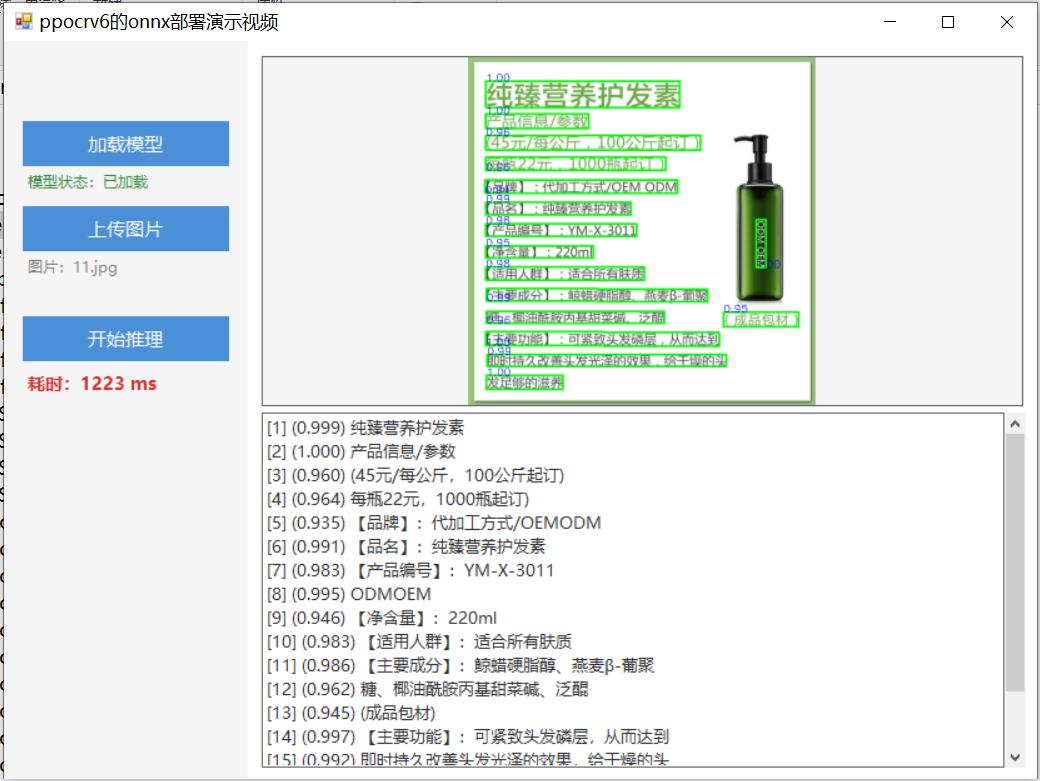Viewport: 1040px width, 781px height.
Task: Select result line '[11] (0.986) 【主要成分】'
Action: [461, 666]
